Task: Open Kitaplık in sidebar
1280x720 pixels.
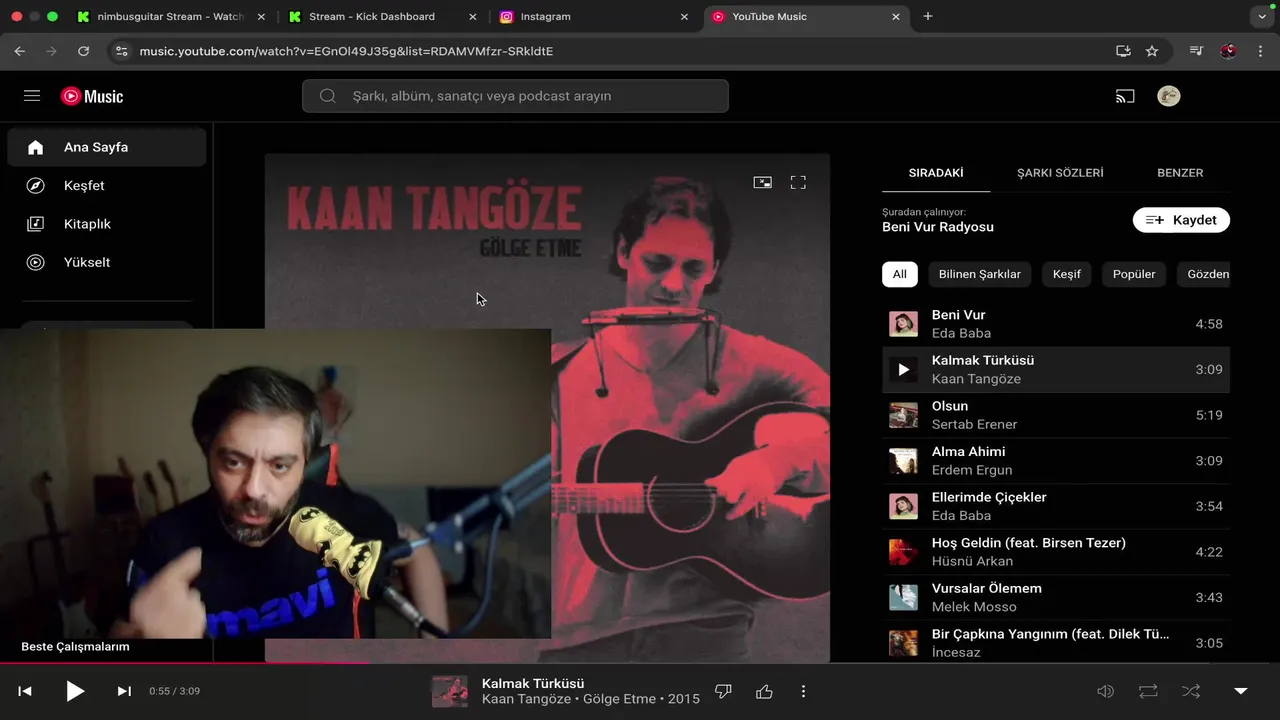Action: click(x=107, y=224)
